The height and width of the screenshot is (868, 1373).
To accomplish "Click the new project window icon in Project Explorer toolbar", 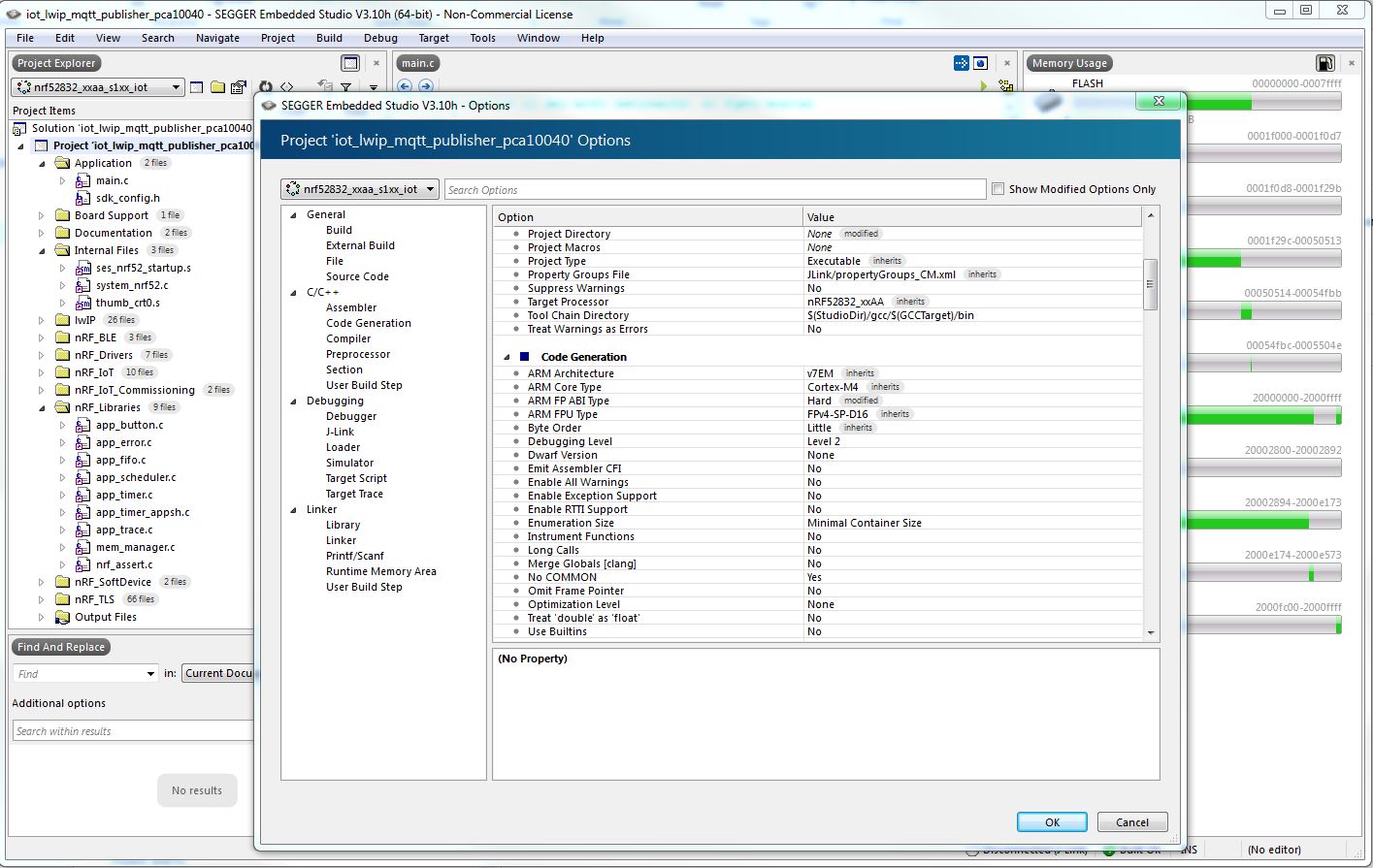I will click(197, 87).
